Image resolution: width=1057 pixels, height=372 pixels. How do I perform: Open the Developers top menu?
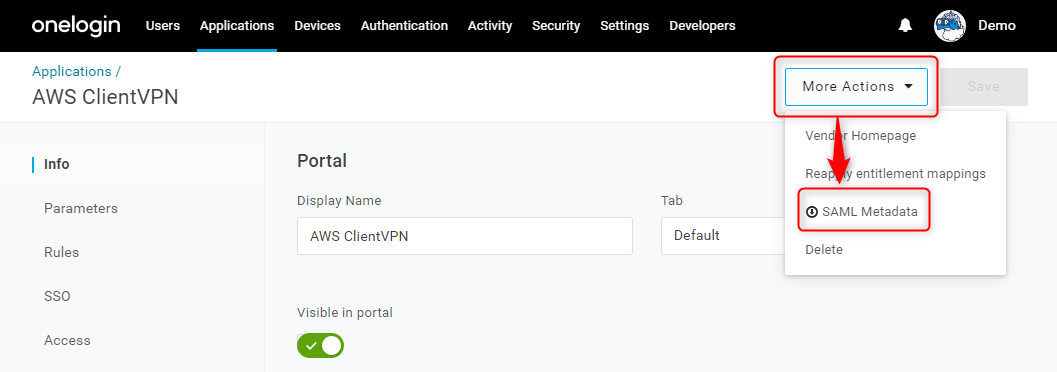(x=702, y=26)
